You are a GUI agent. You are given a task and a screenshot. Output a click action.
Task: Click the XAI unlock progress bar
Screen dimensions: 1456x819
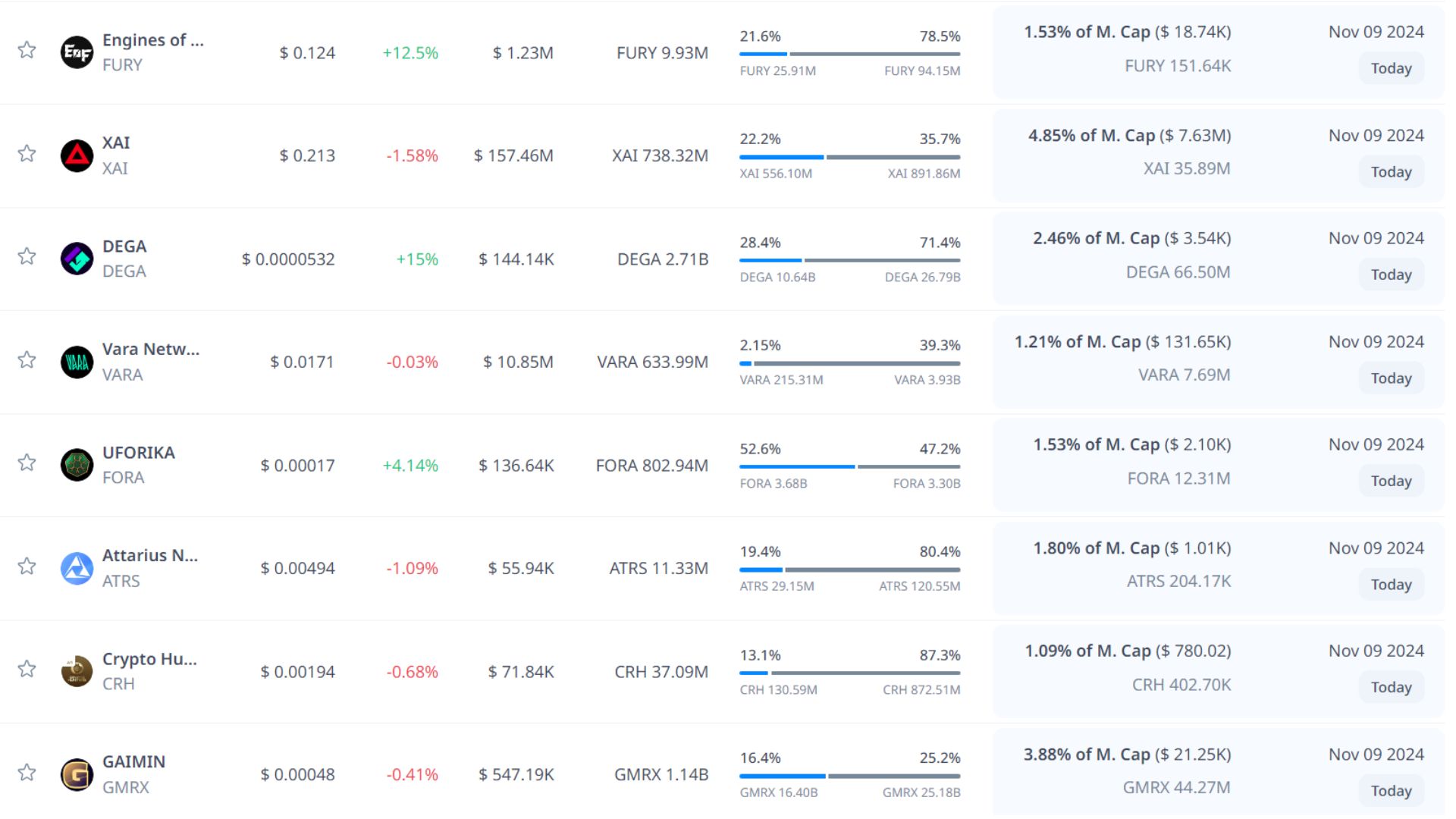tap(849, 157)
